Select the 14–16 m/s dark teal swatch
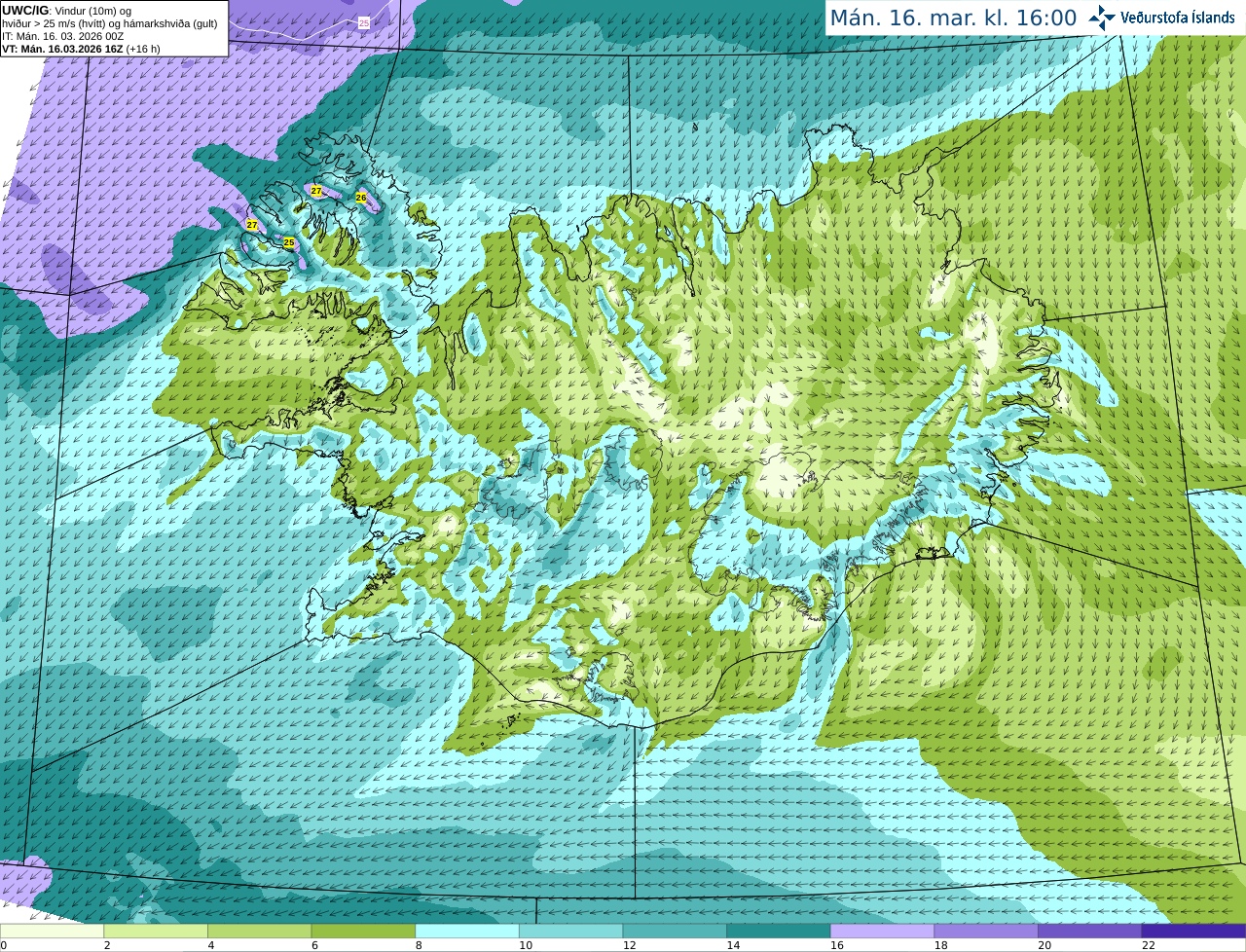1246x952 pixels. click(779, 932)
